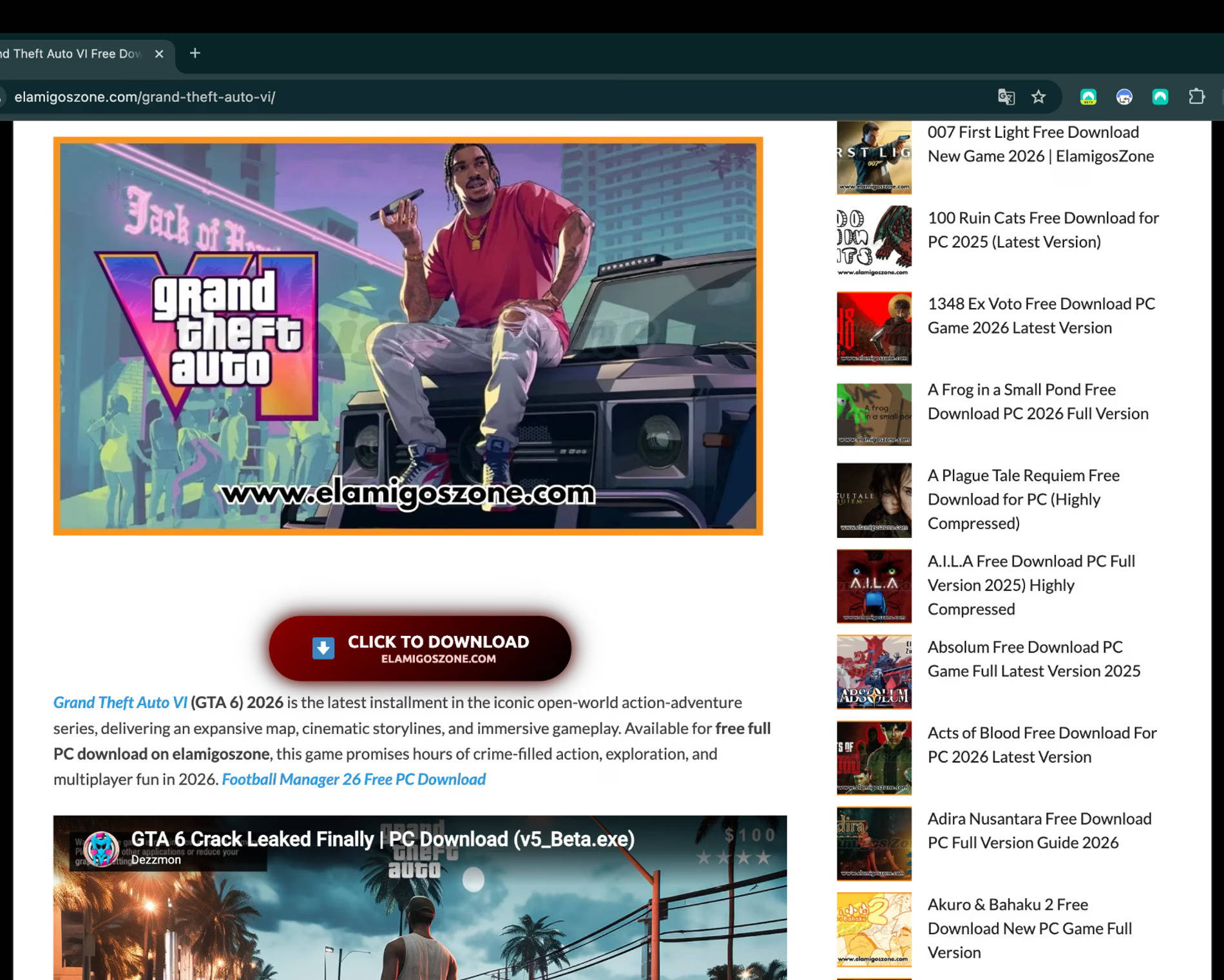Click the Frog in a Small Pond thumbnail
Image resolution: width=1224 pixels, height=980 pixels.
point(874,414)
